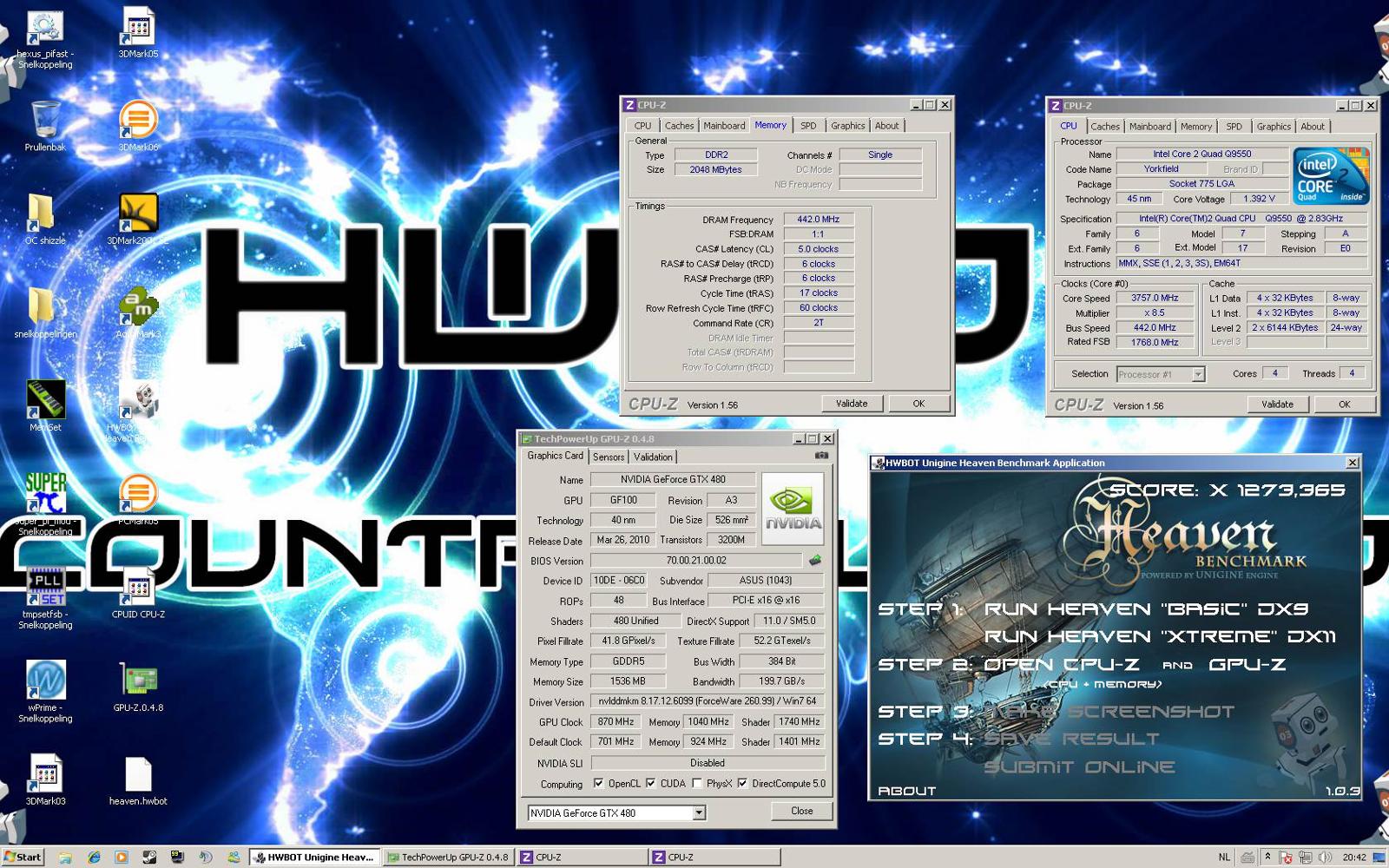Click Validate in the Memory CPU-Z window
1389x868 pixels.
[852, 404]
